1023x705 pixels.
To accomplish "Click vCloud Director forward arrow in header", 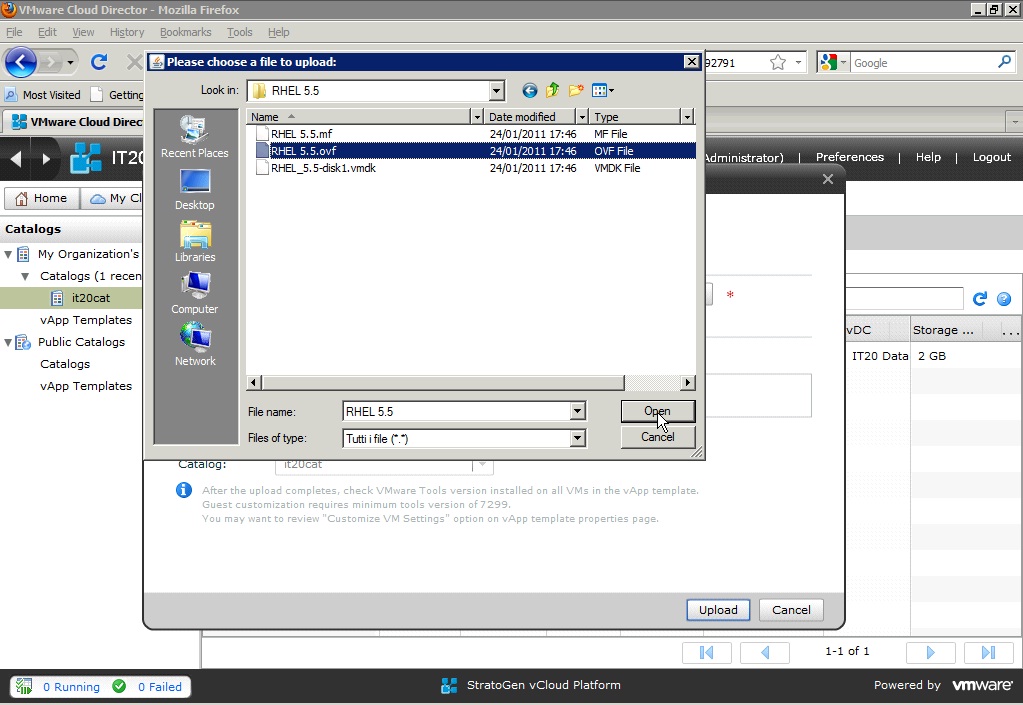I will (x=46, y=158).
